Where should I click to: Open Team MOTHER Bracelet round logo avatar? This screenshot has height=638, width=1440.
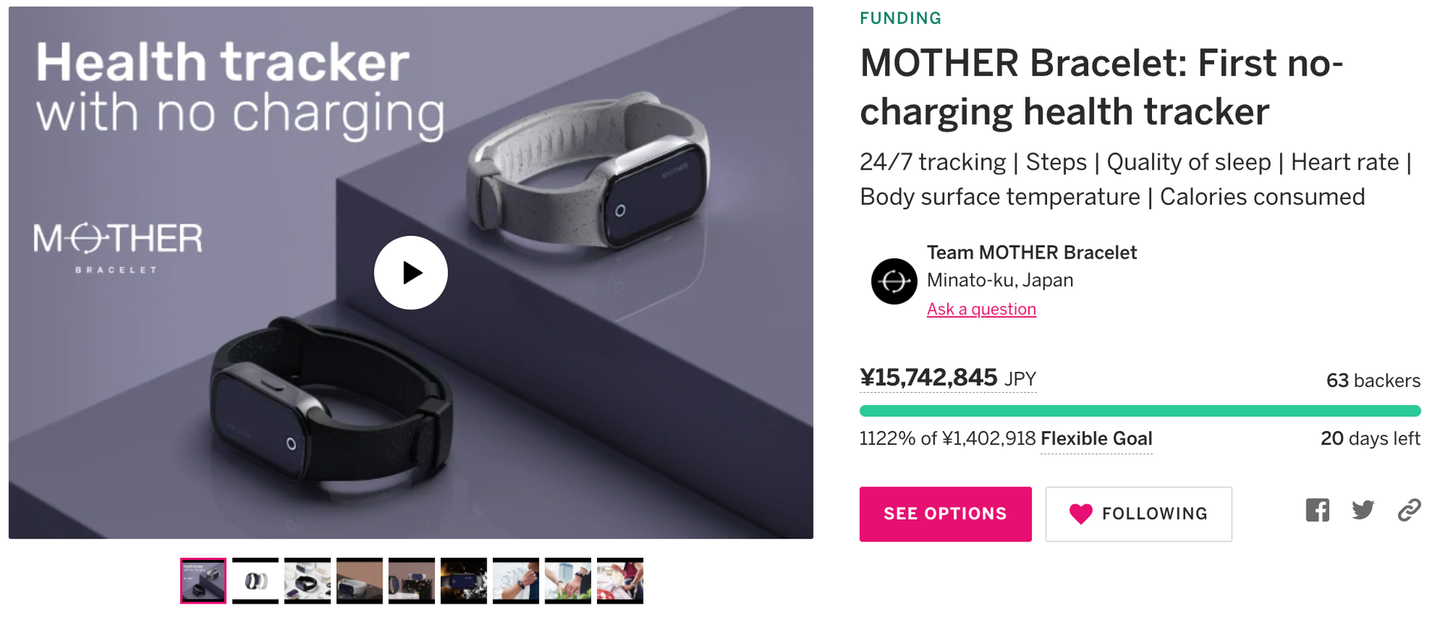point(894,282)
